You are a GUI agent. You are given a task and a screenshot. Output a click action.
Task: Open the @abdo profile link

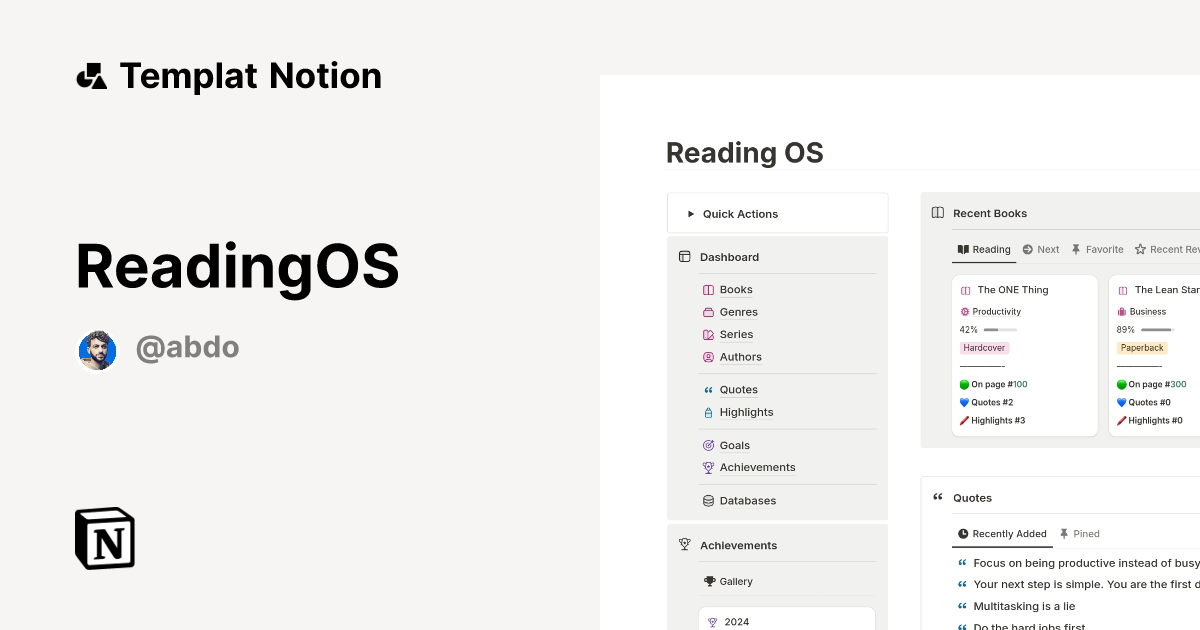click(188, 347)
